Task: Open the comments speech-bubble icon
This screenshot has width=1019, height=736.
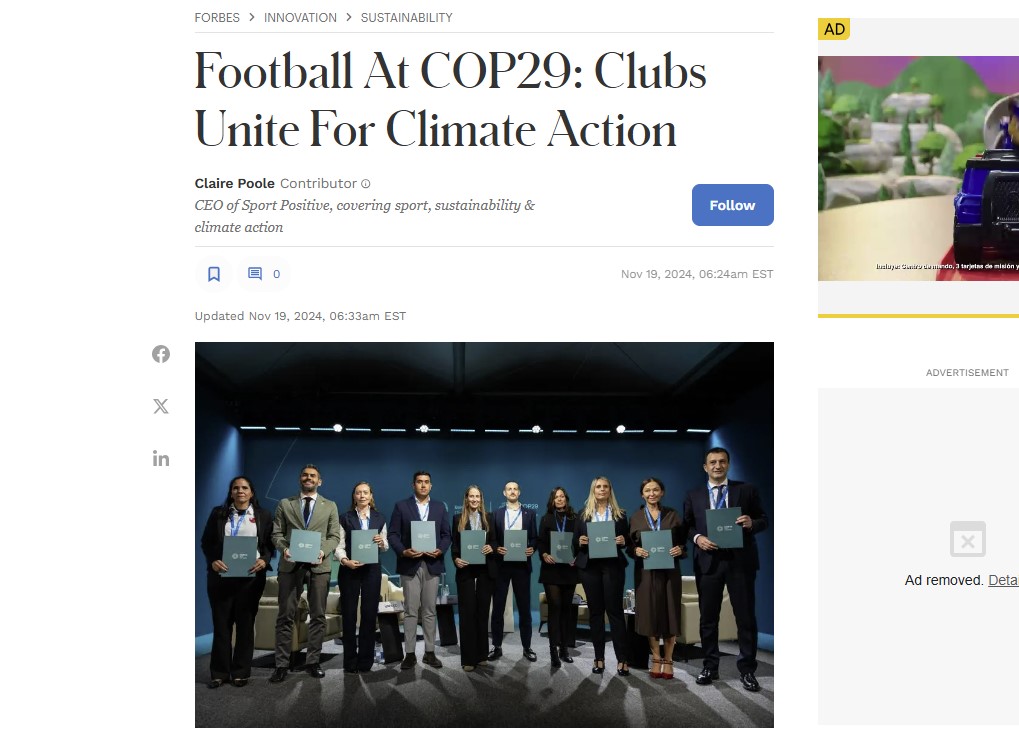Action: click(255, 274)
